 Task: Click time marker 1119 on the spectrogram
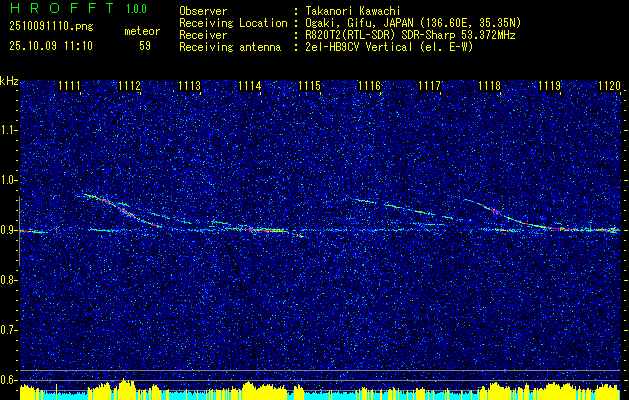(550, 85)
